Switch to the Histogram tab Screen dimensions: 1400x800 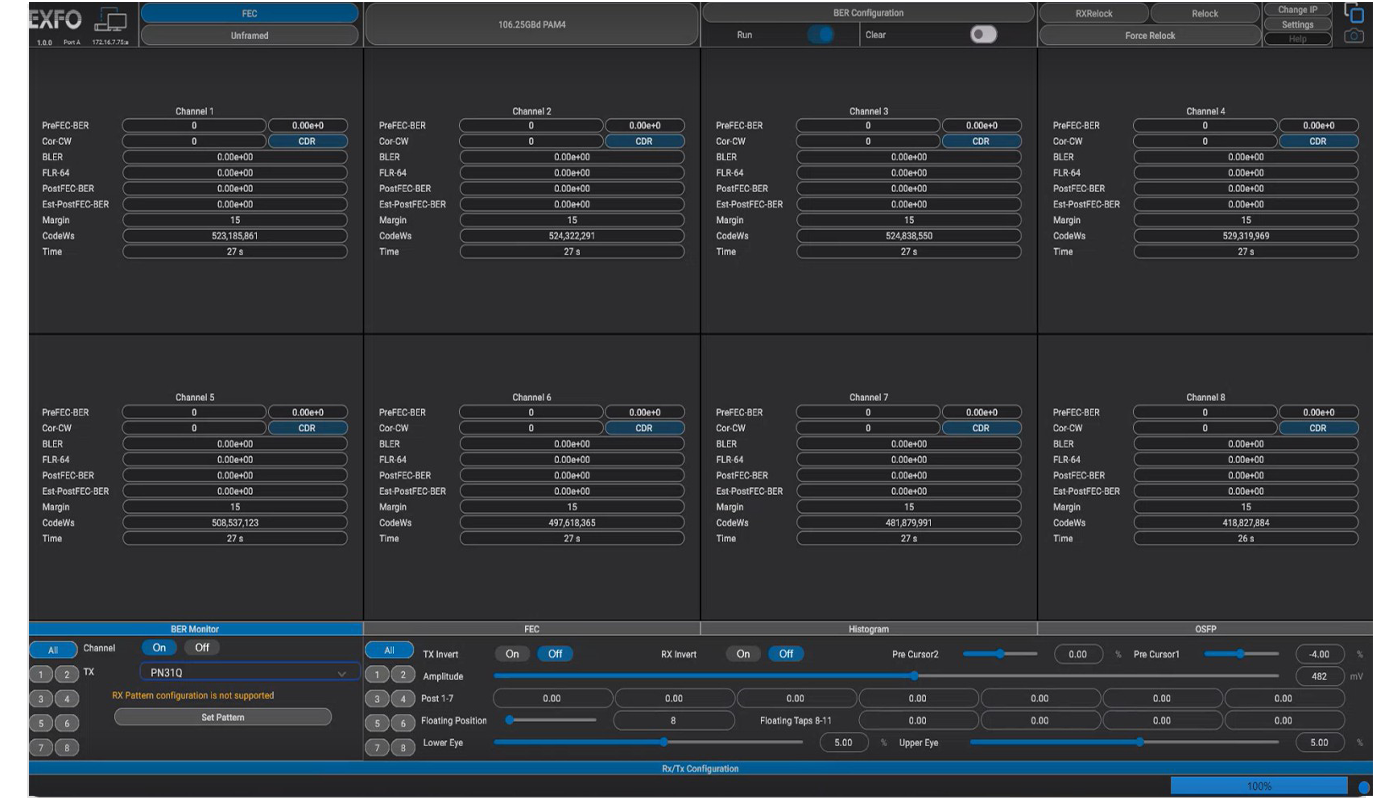tap(868, 628)
